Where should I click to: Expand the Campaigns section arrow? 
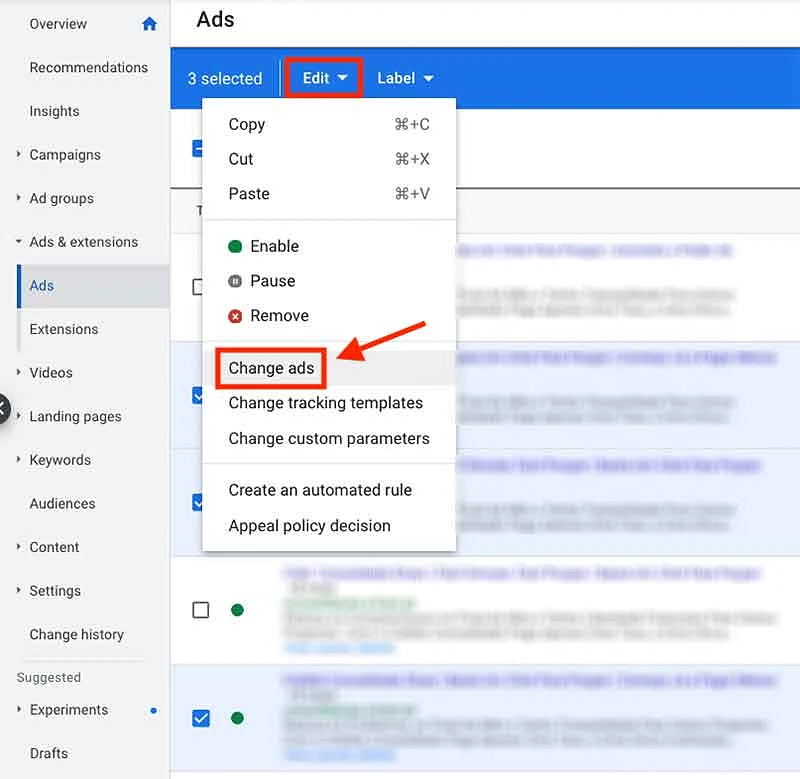click(18, 154)
